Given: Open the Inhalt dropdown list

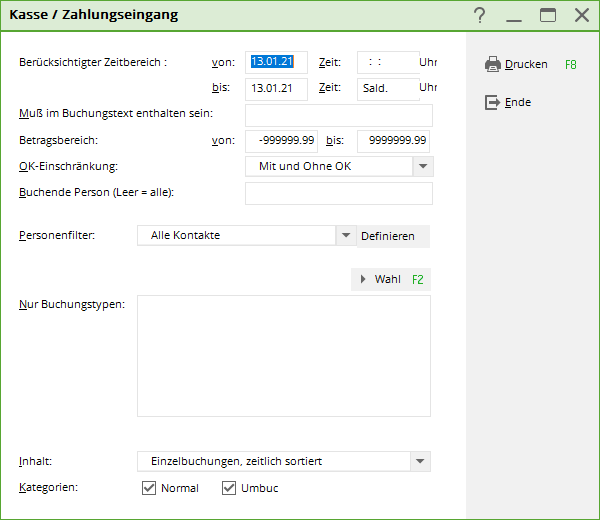Looking at the screenshot, I should (420, 461).
